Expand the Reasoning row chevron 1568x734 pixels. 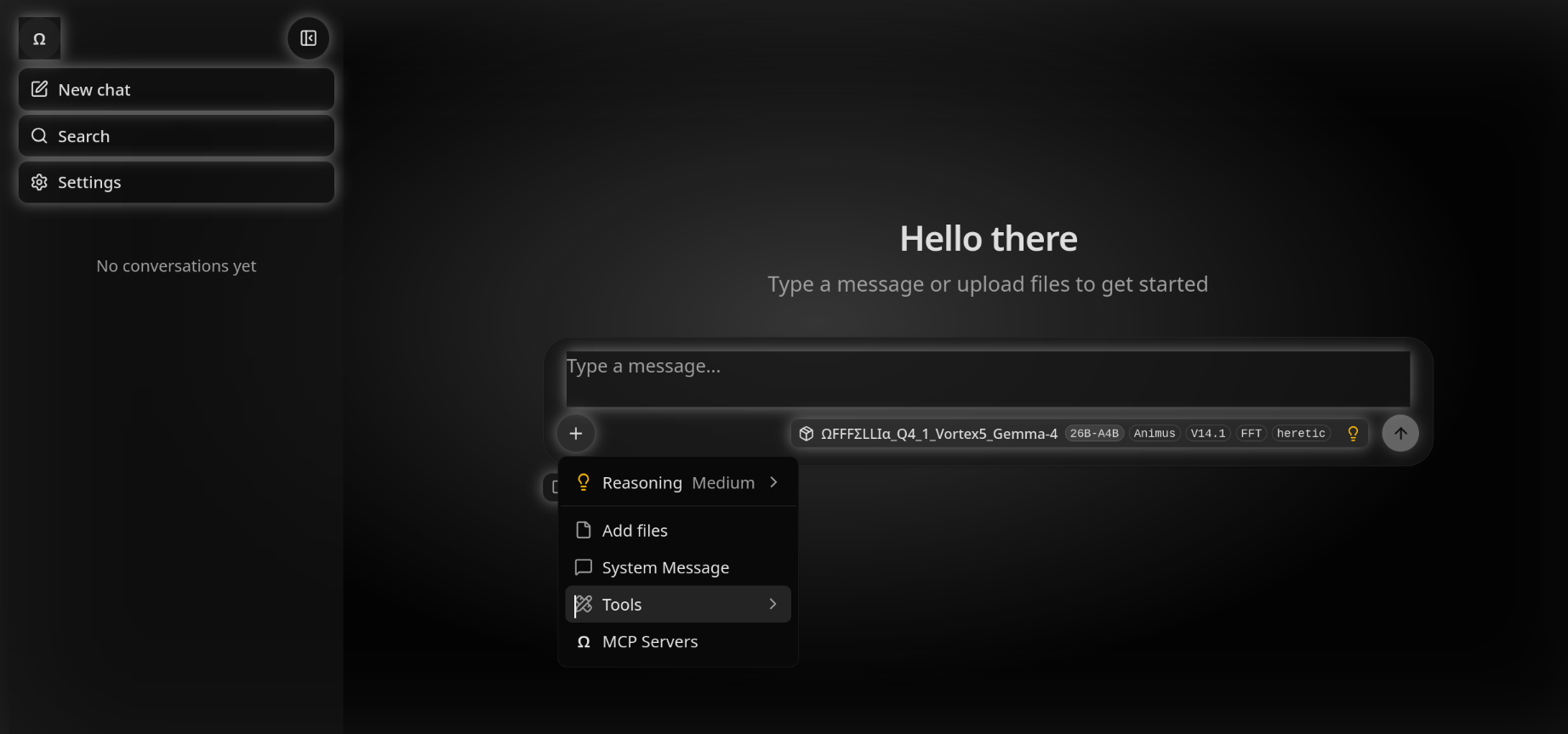773,482
